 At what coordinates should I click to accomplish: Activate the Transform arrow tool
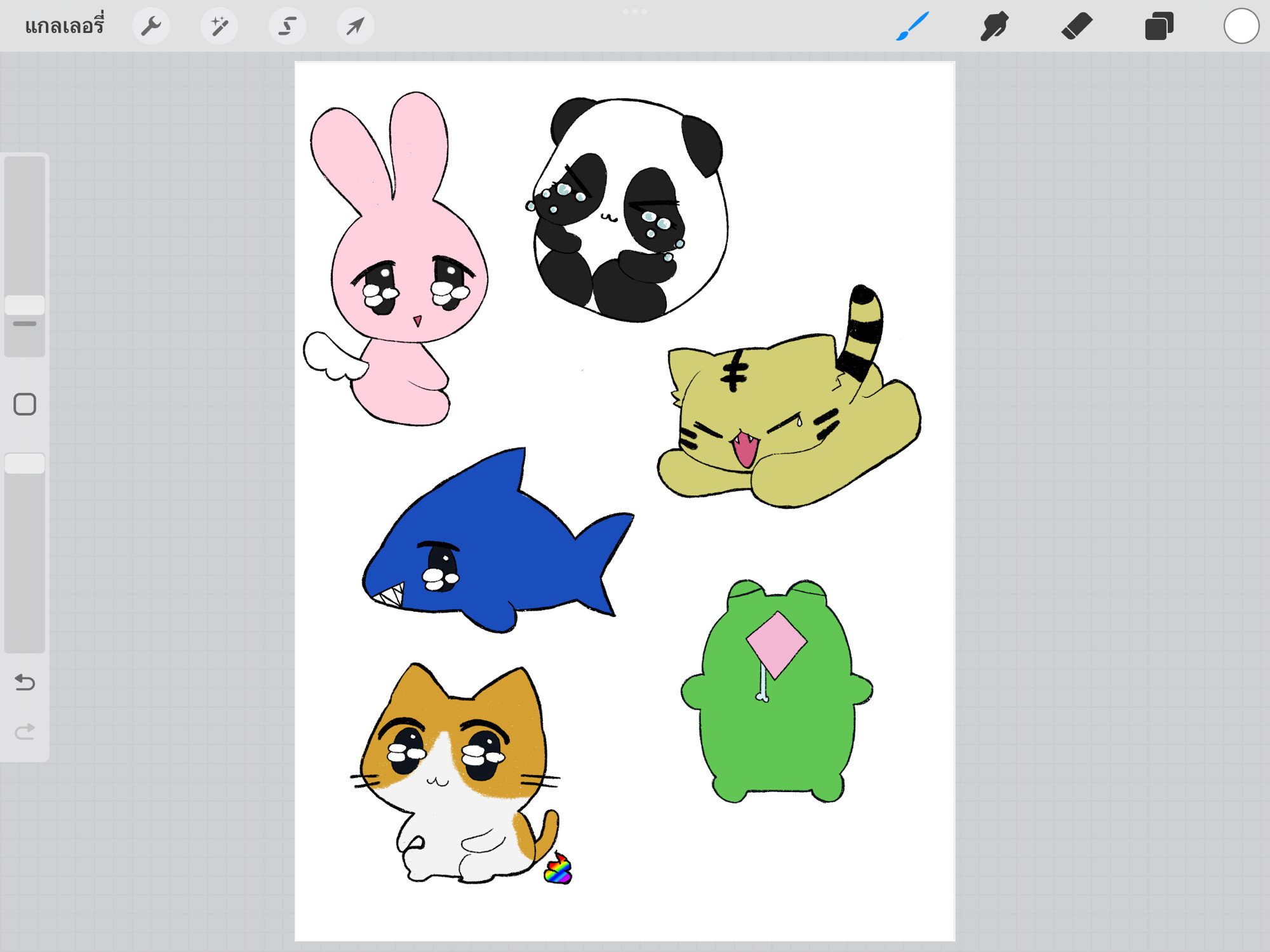(355, 26)
